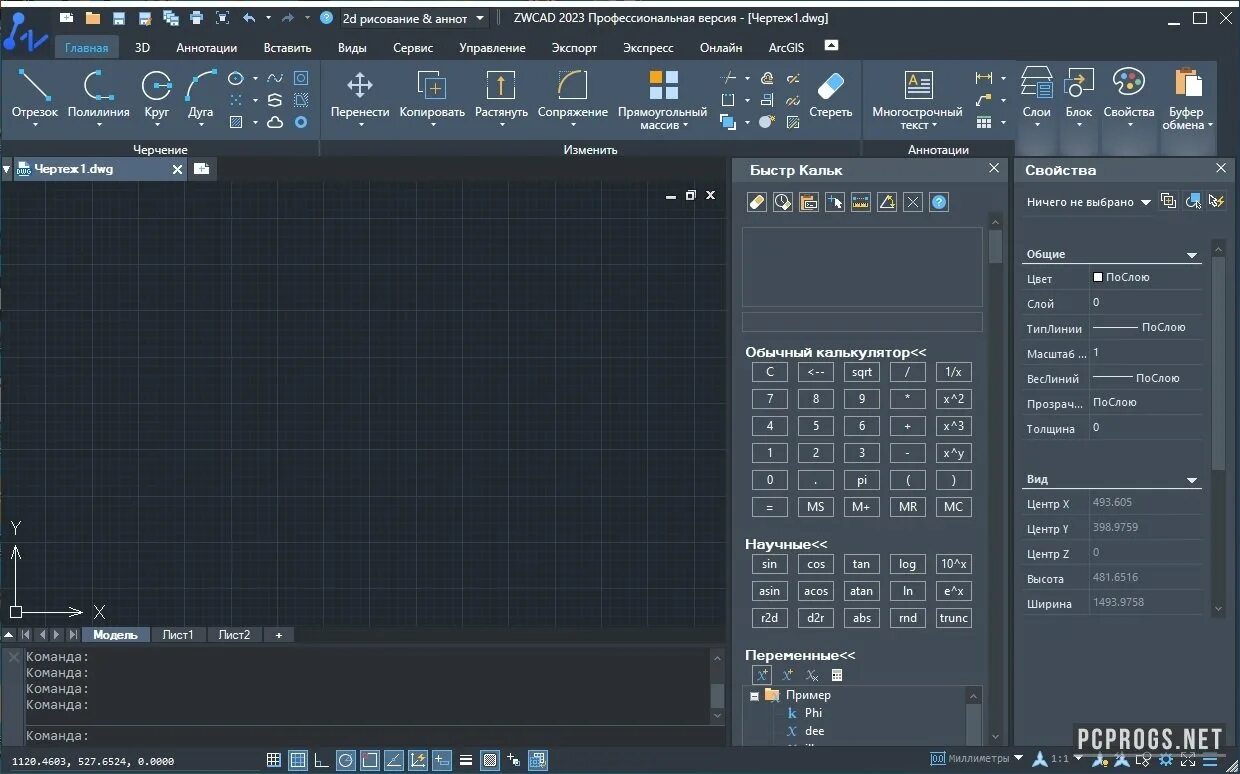Select the Дуга arc tool
The image size is (1240, 774).
click(201, 96)
